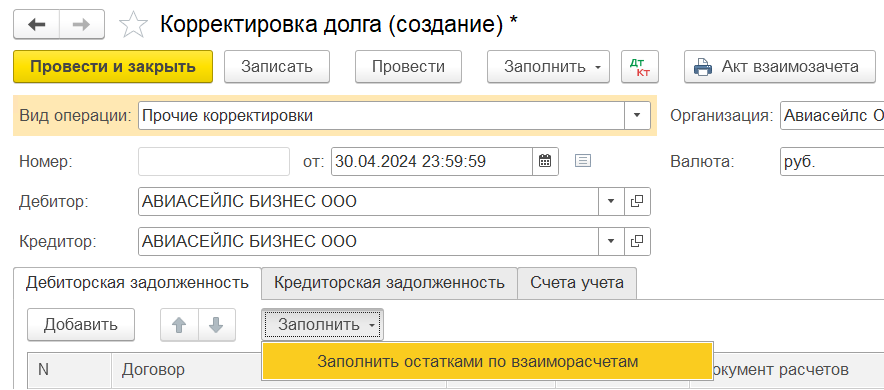884x390 pixels.
Task: Open calendar picker next to date field
Action: pos(545,161)
